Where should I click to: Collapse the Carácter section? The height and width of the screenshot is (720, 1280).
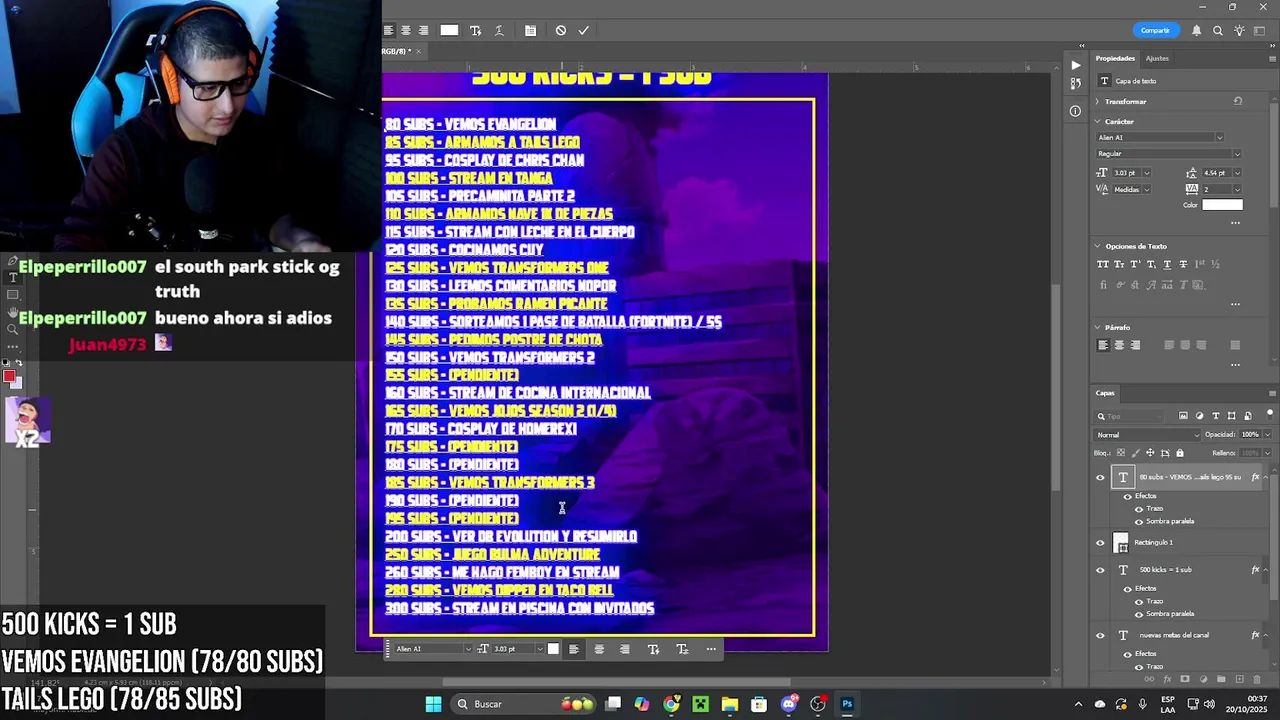1098,121
